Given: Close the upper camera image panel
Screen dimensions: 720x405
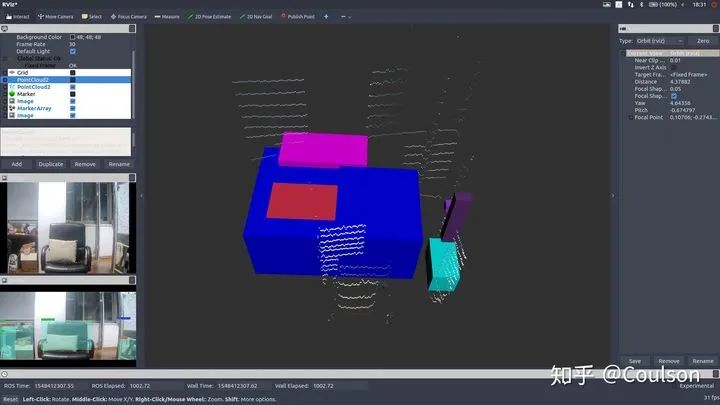Looking at the screenshot, I should (x=132, y=178).
